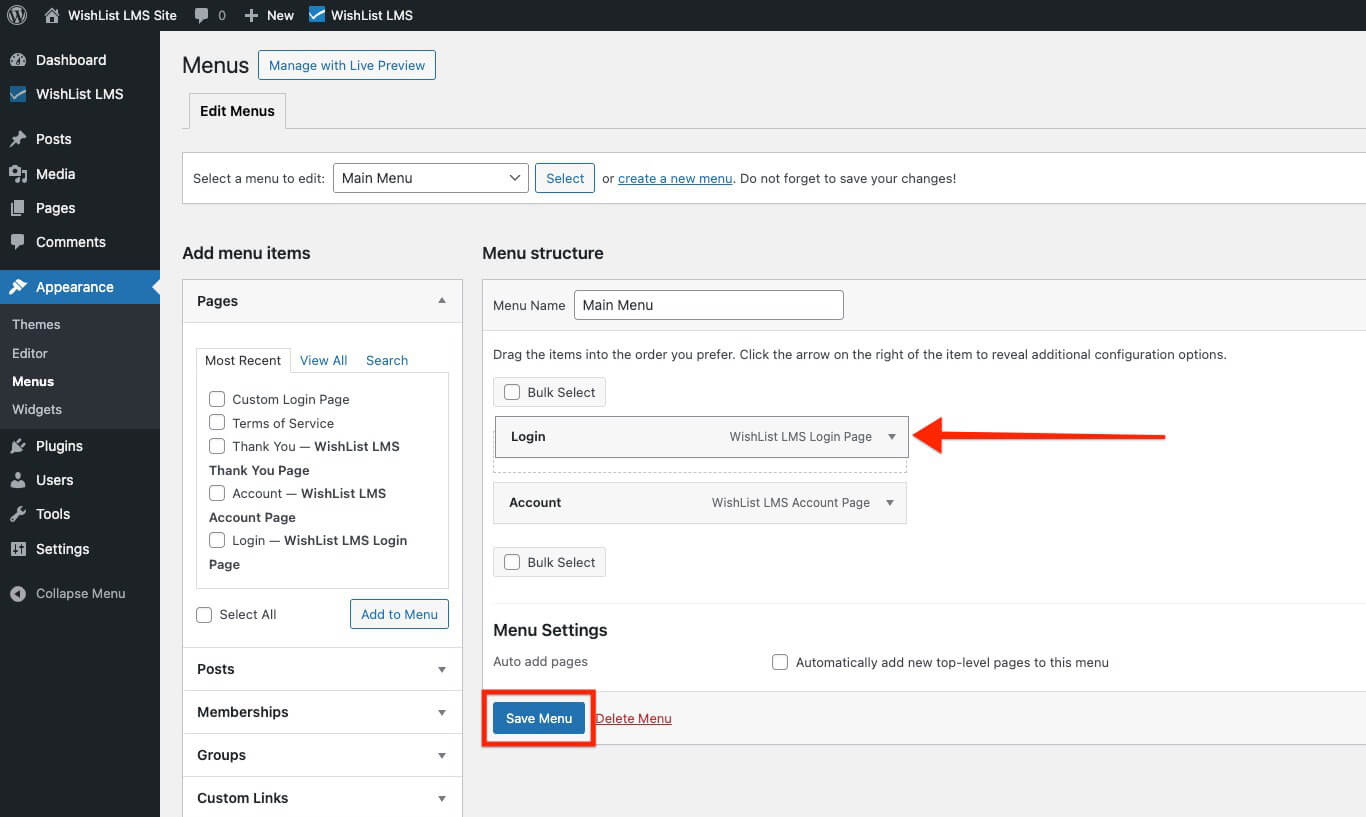Open the comments bubble icon in admin bar

(202, 15)
